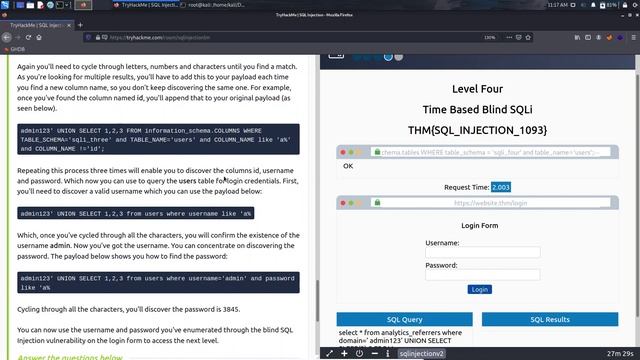640x360 pixels.
Task: Click the page zoom percentage indicator
Action: tap(490, 38)
